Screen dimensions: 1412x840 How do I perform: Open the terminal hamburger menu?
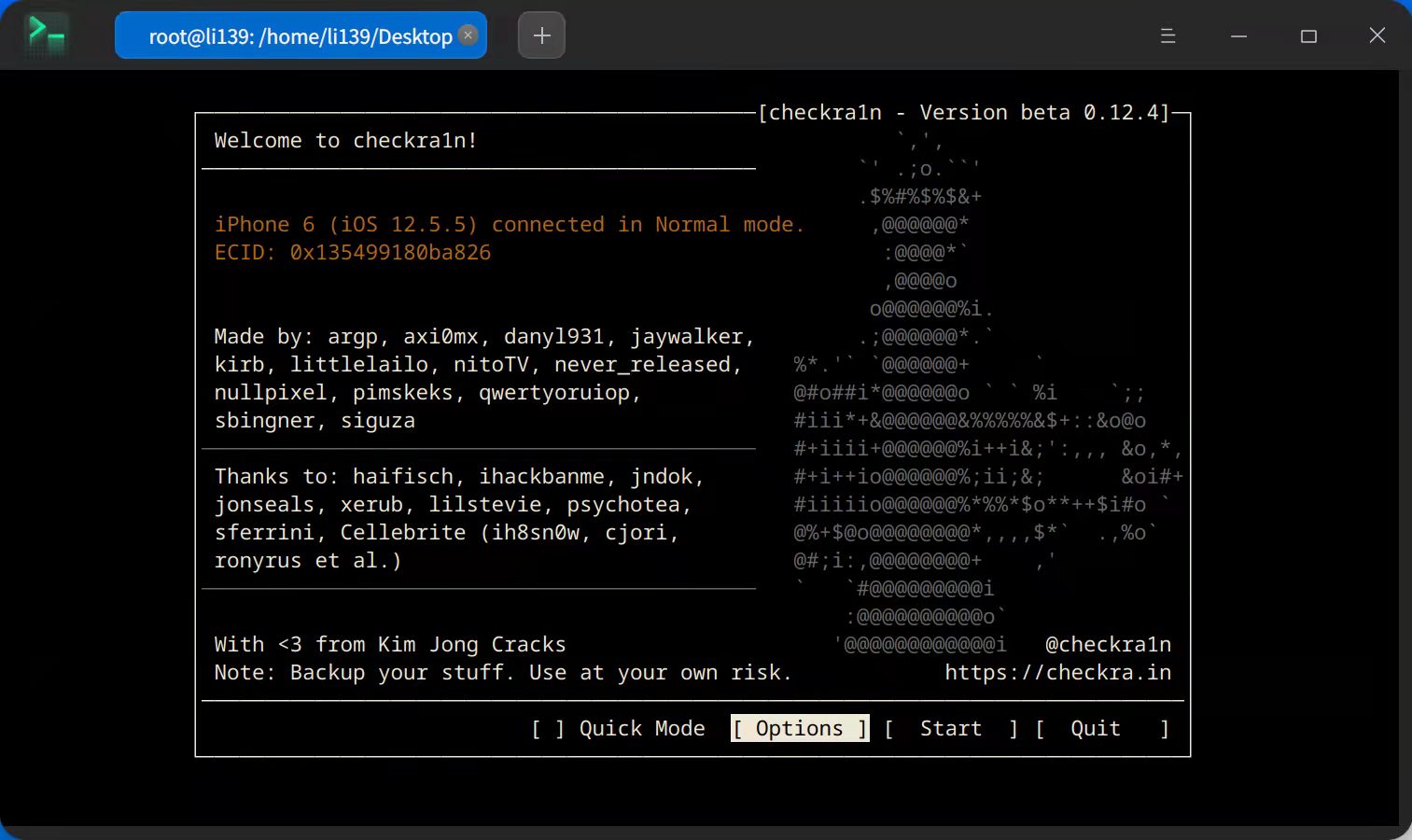[1167, 35]
